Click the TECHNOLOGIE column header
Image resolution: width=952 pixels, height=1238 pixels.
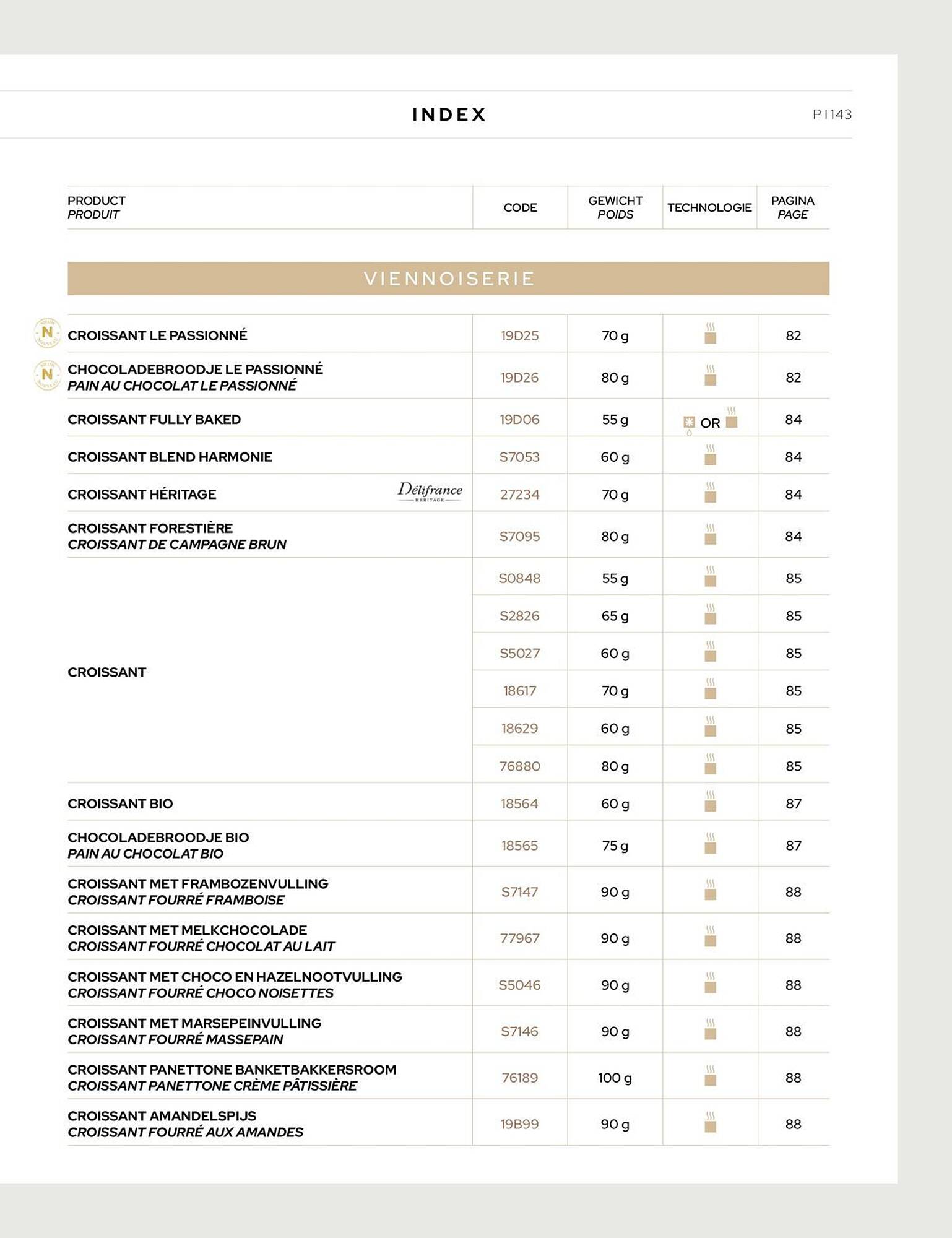point(709,207)
